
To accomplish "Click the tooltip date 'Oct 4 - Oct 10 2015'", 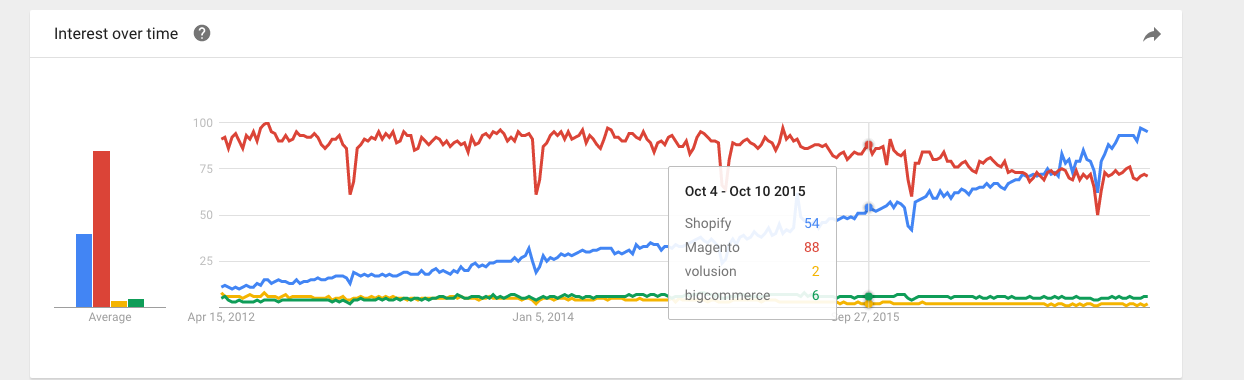I will pos(745,191).
